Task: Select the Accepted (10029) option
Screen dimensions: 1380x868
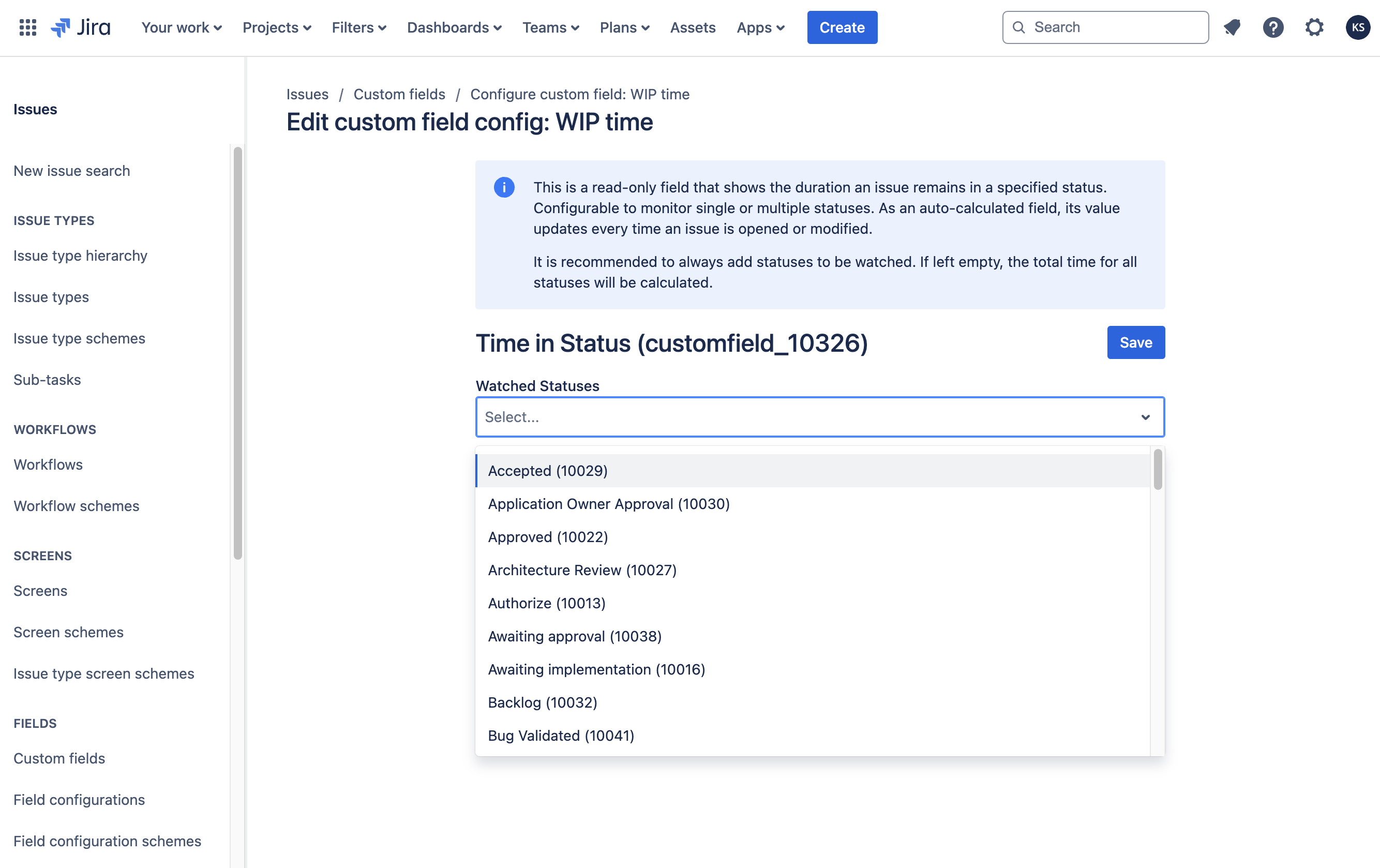Action: [x=547, y=471]
